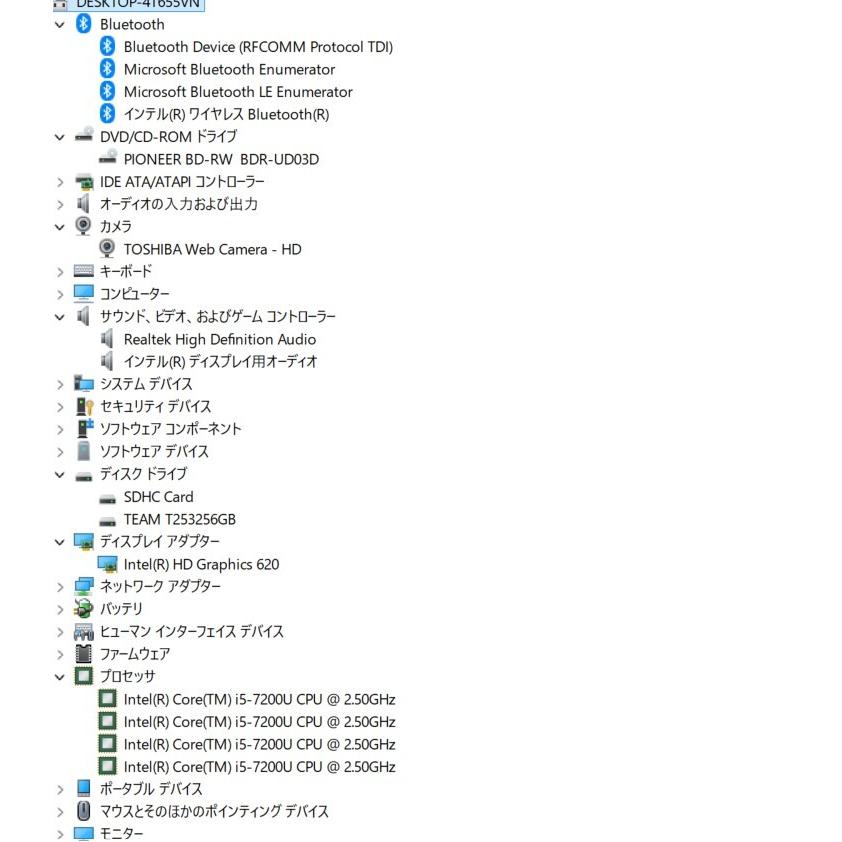
Task: Expand the キーボード category
Action: tap(60, 271)
